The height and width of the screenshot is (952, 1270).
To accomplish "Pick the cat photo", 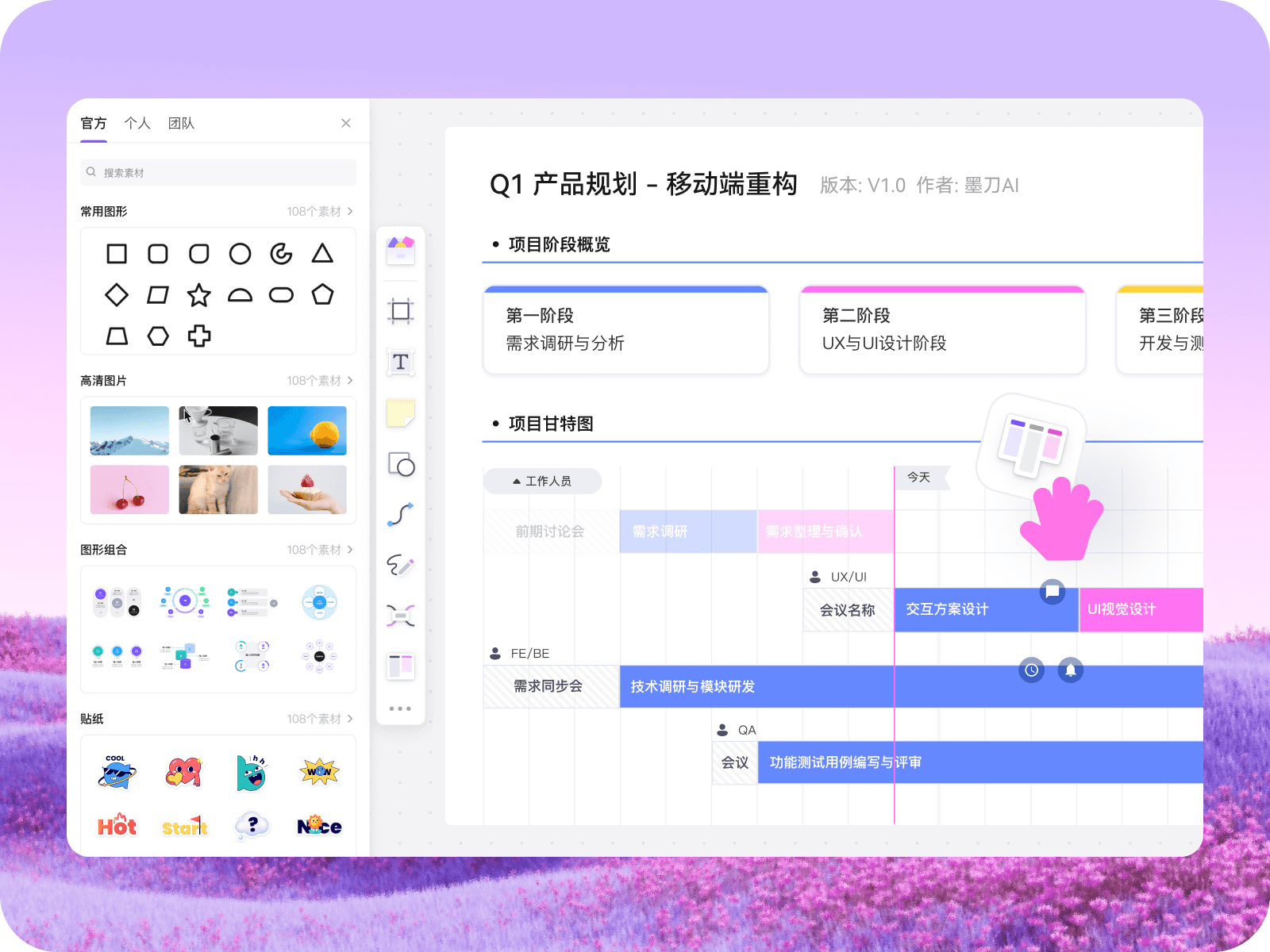I will click(x=218, y=489).
